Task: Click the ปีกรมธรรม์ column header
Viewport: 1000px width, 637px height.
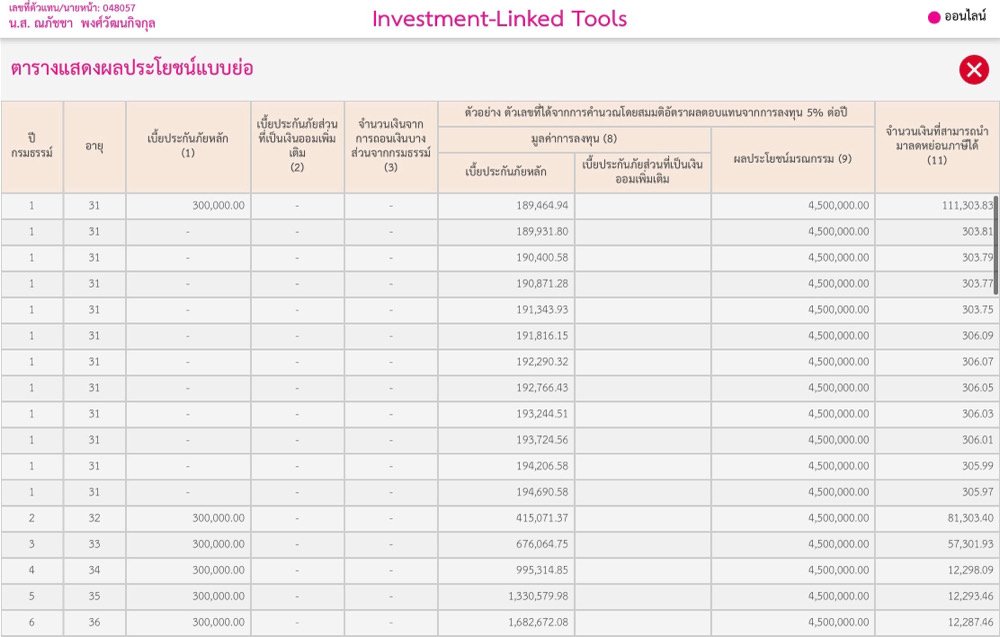Action: point(31,146)
